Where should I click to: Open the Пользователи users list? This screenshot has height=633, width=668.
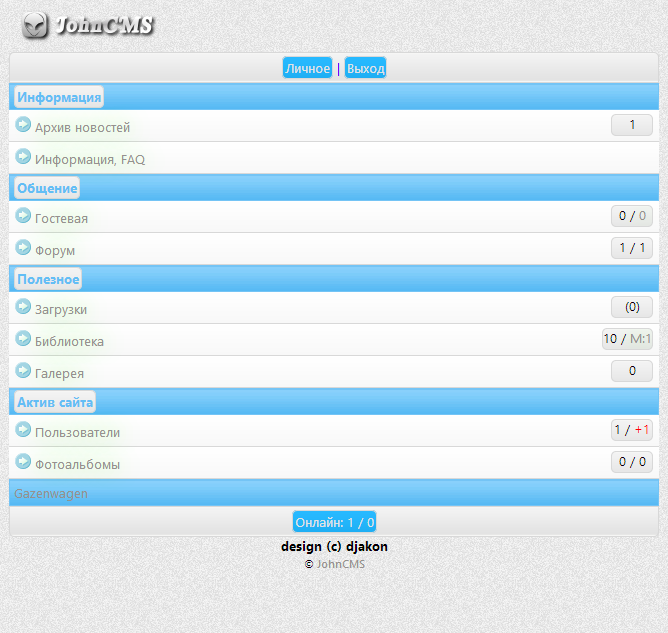coord(78,432)
